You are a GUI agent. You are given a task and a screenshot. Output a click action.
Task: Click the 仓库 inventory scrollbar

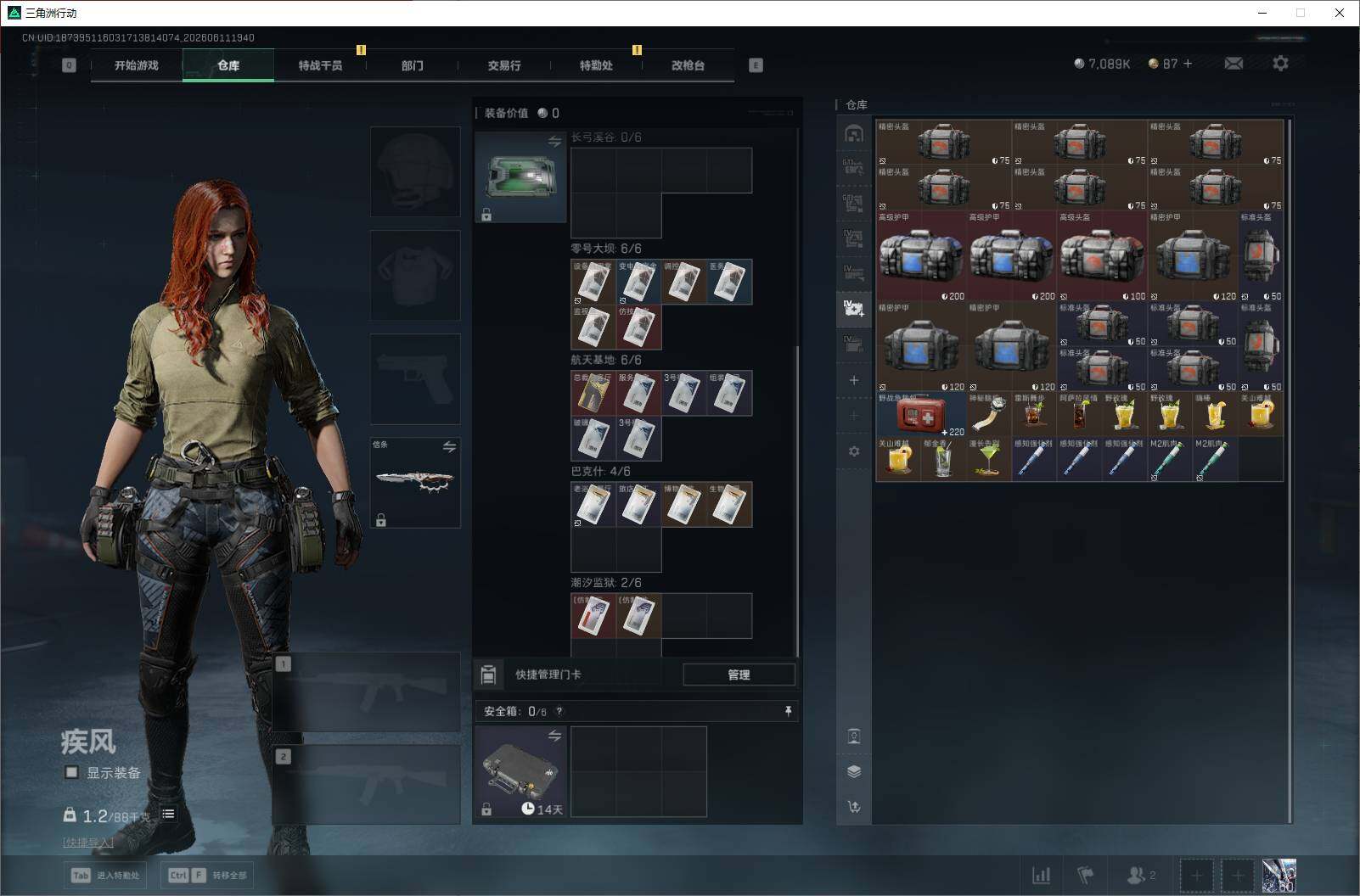(1290, 471)
